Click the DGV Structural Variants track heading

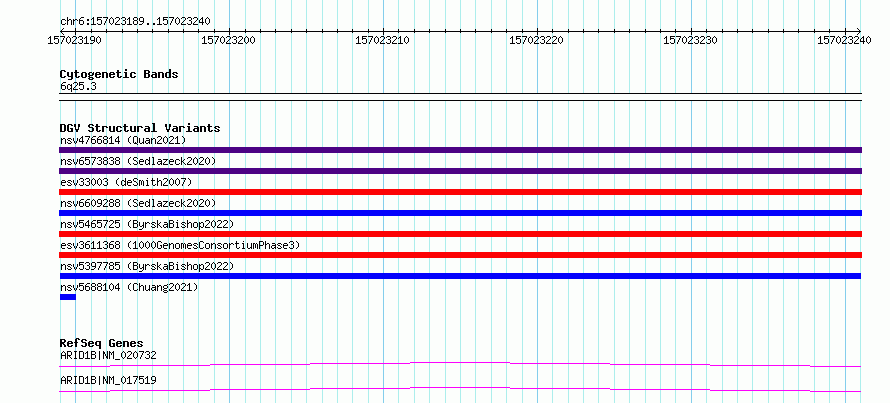pyautogui.click(x=140, y=128)
